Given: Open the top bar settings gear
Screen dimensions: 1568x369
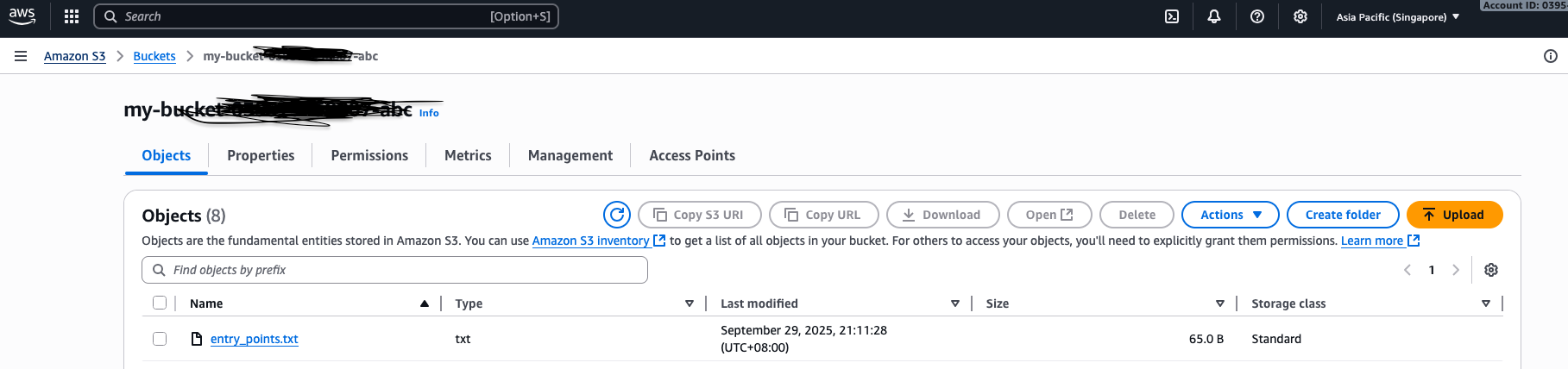Looking at the screenshot, I should tap(1300, 16).
